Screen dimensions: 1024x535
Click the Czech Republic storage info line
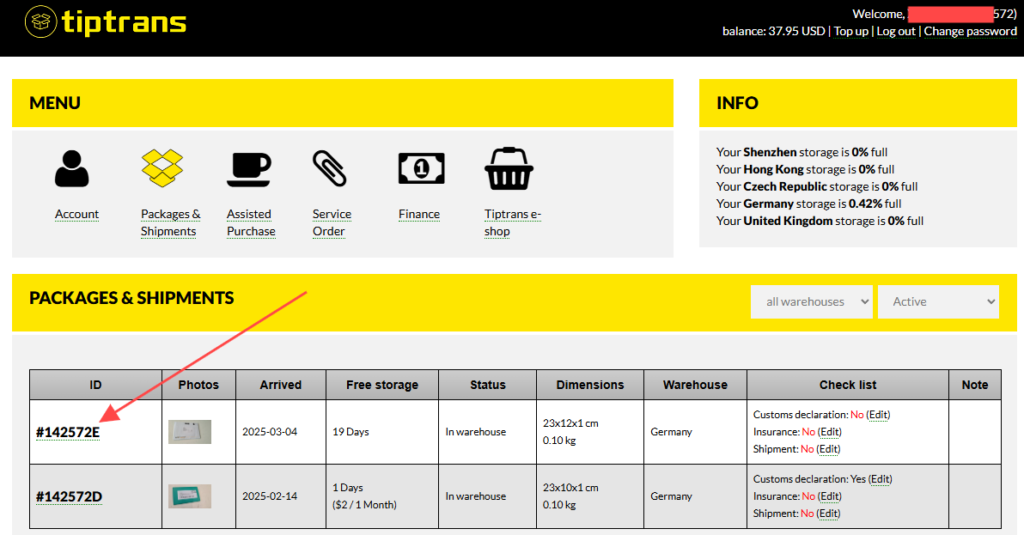(x=817, y=187)
